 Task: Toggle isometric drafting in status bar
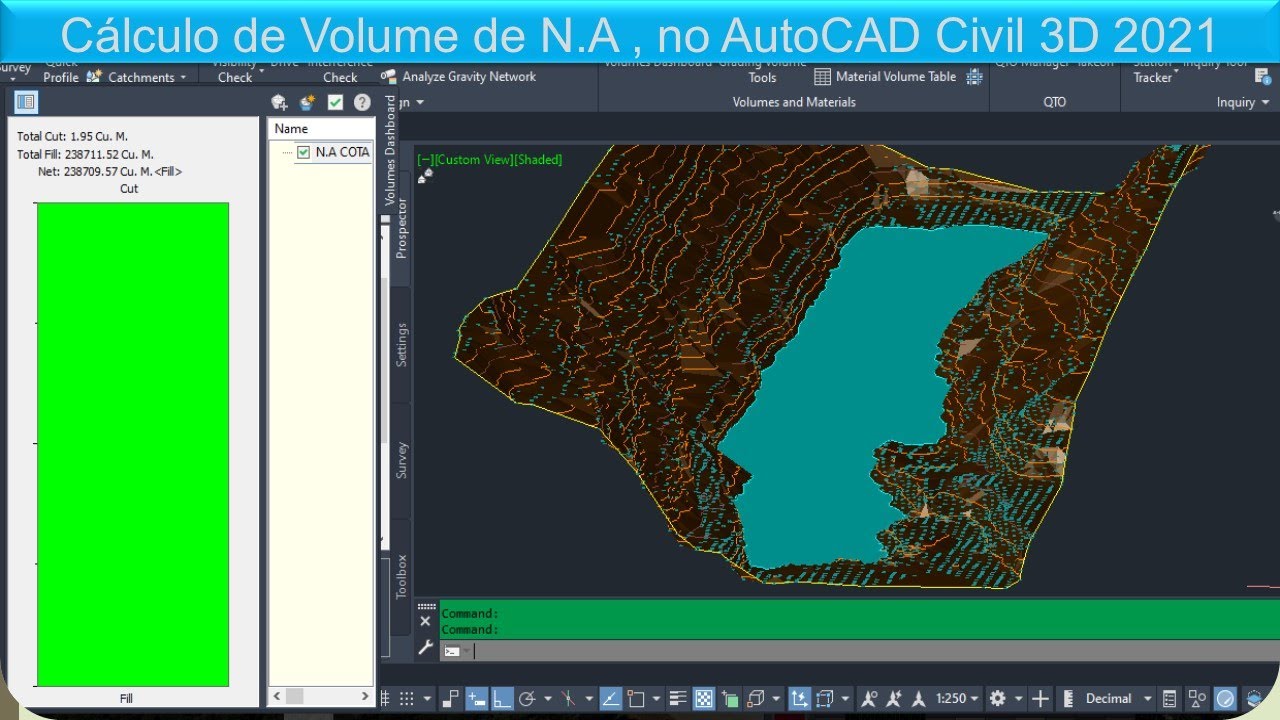pos(568,698)
